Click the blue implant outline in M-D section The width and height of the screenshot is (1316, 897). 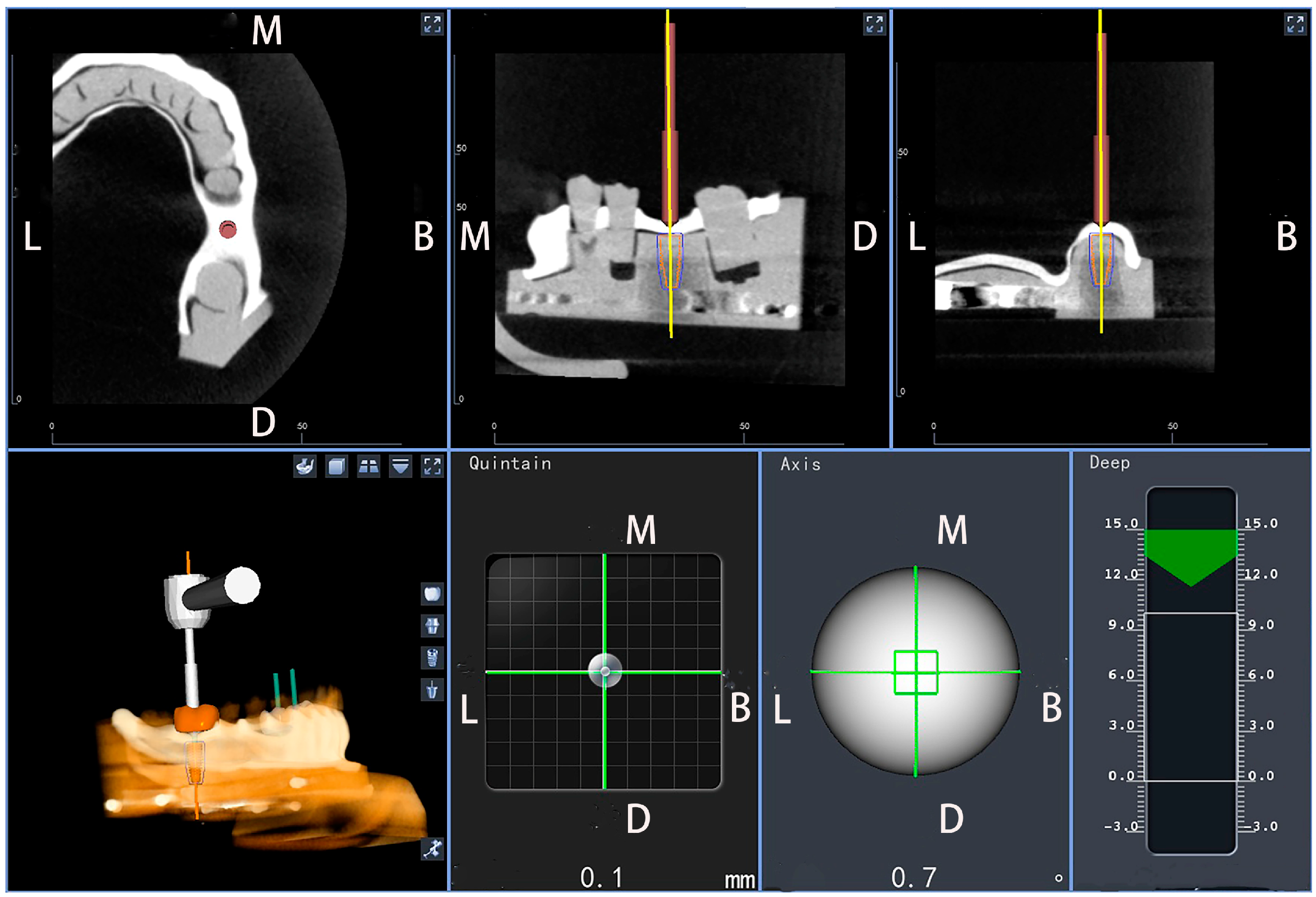tap(670, 261)
